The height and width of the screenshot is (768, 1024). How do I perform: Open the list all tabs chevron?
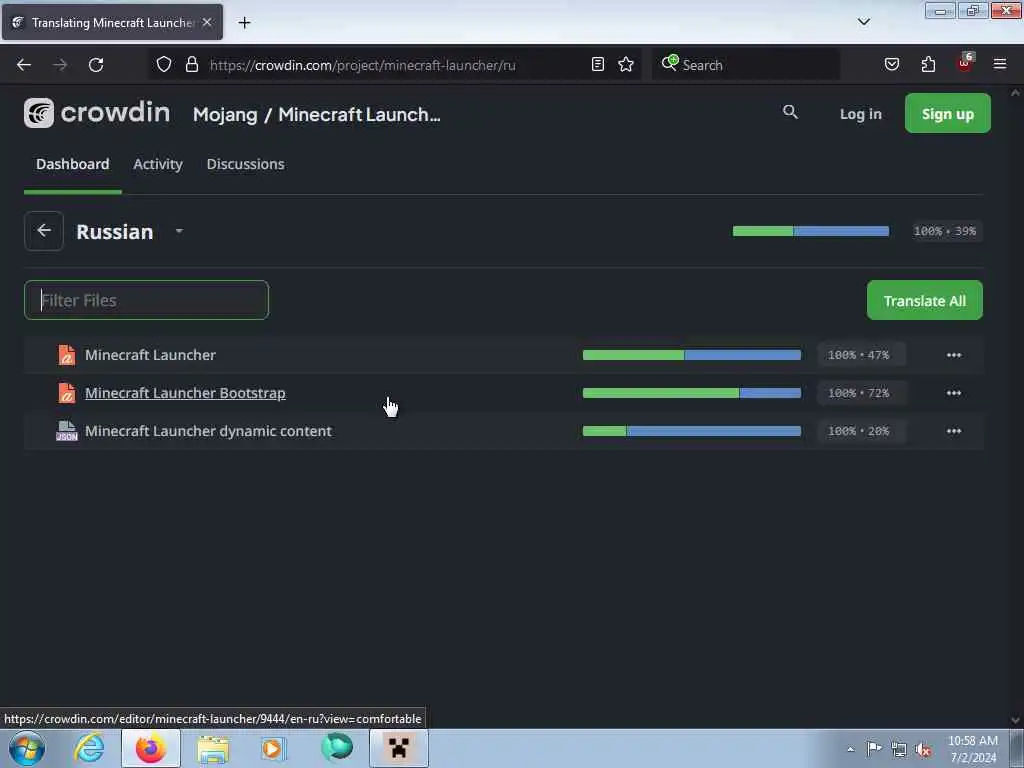coord(864,22)
